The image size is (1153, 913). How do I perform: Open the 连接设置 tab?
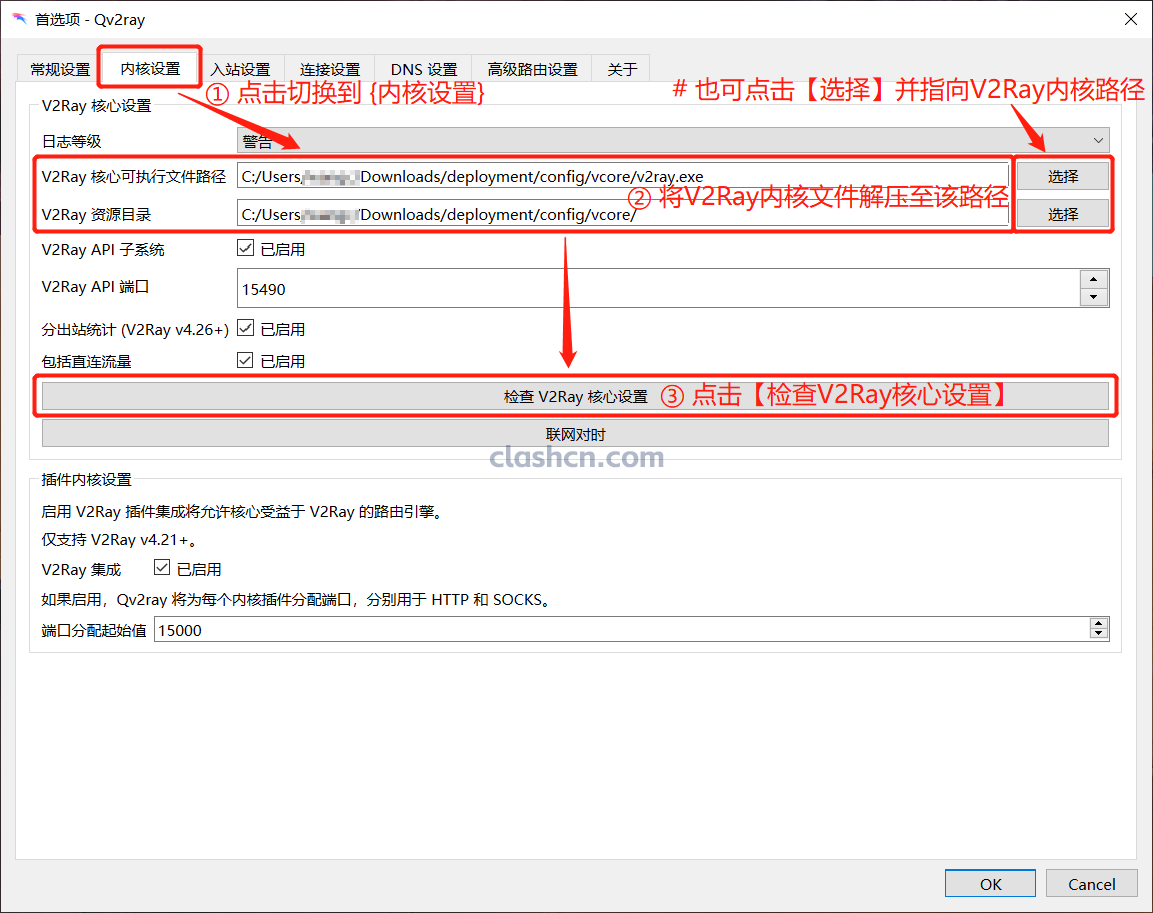pyautogui.click(x=330, y=69)
